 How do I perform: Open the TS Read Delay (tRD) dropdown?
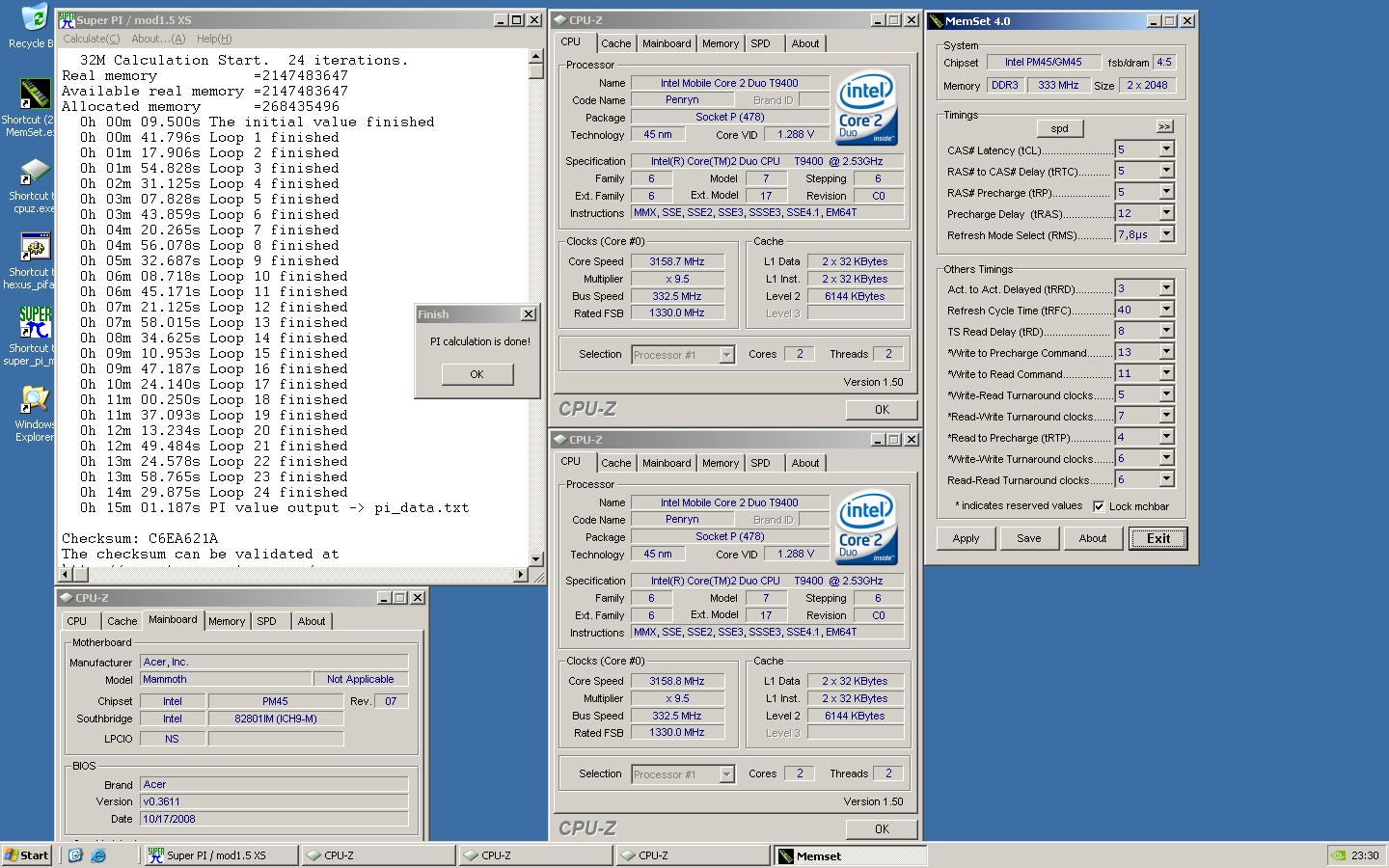[x=1166, y=331]
